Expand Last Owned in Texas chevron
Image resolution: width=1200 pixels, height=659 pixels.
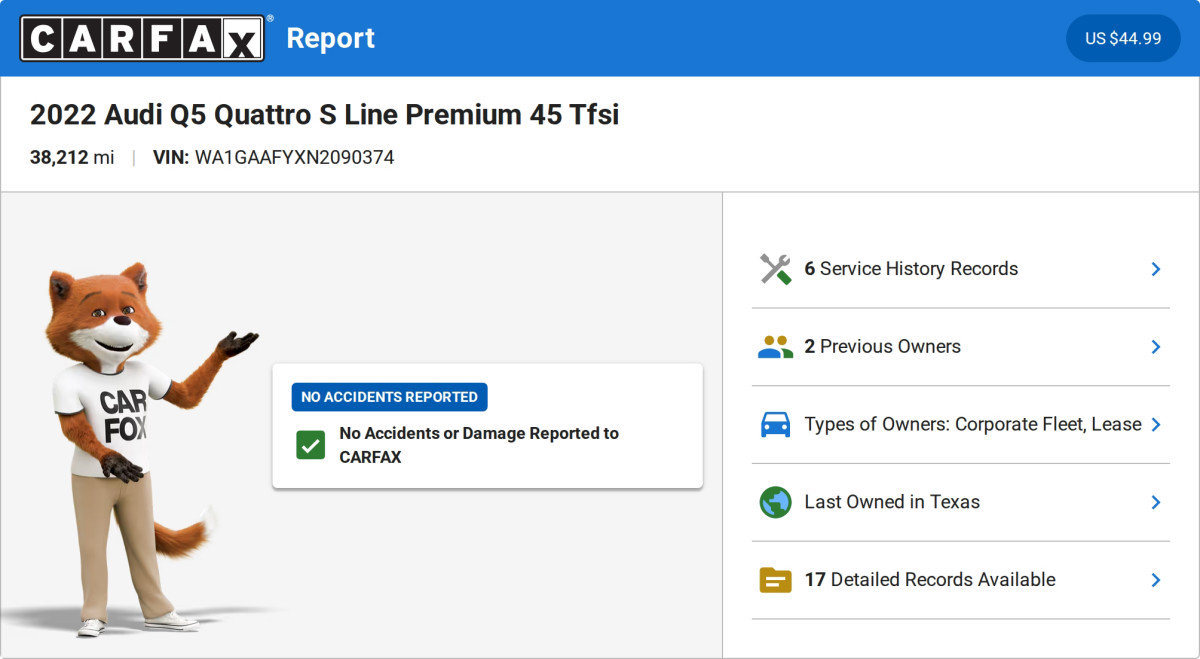[x=1155, y=502]
